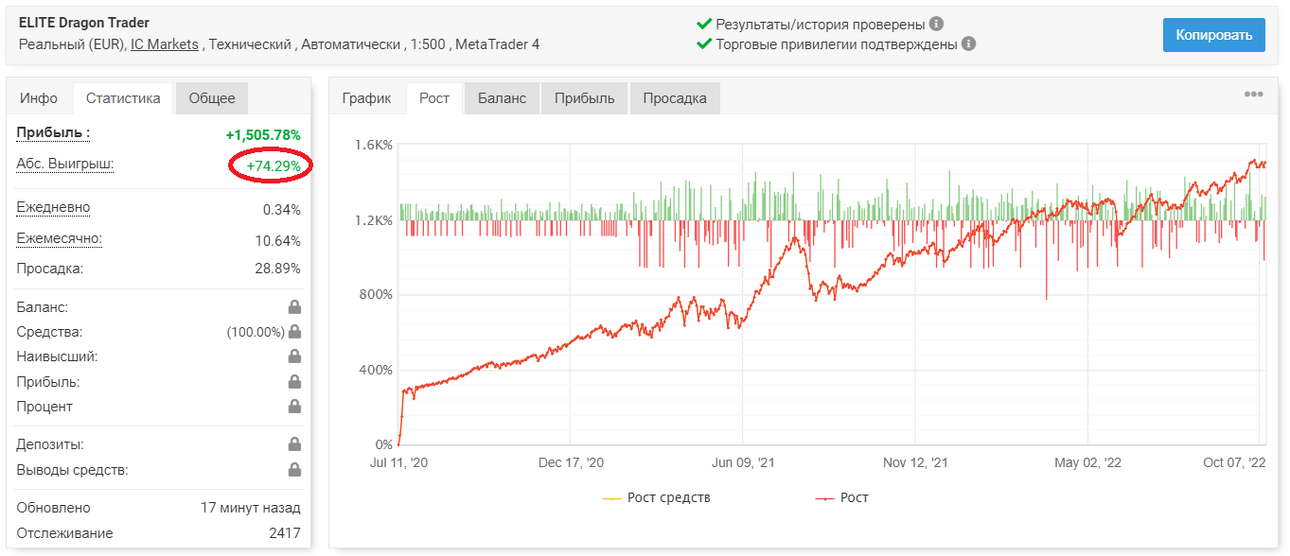Click the lock icon in Баланс row
1290x556 pixels.
point(295,308)
